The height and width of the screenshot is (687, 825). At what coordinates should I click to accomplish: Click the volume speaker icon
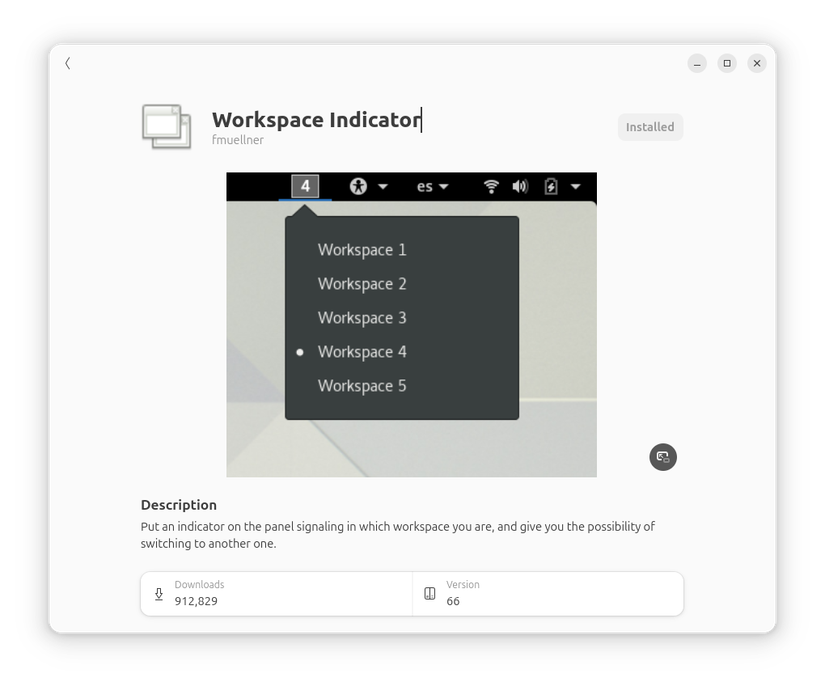(x=519, y=186)
